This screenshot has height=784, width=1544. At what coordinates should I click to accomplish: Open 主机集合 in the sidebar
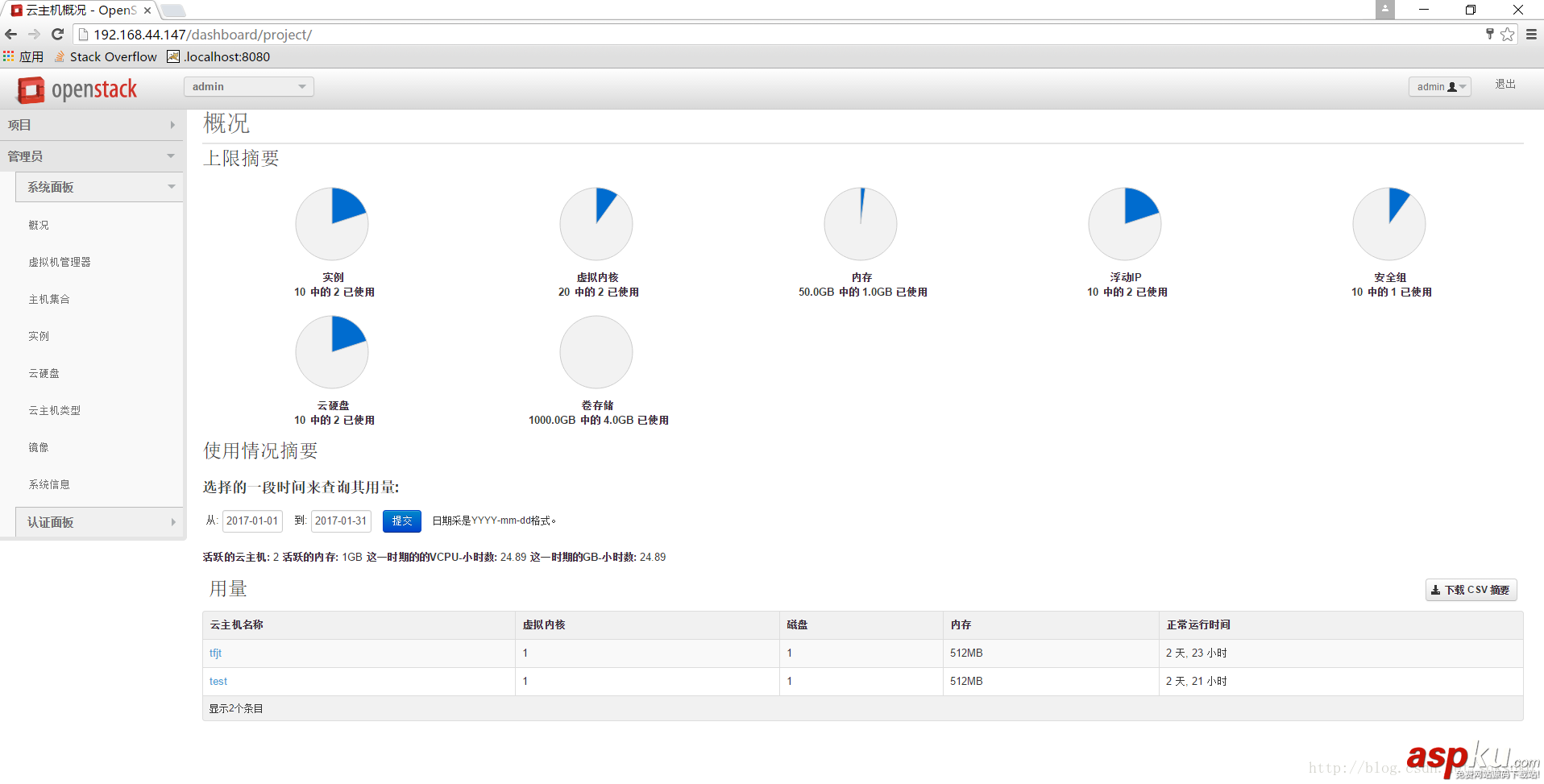(x=49, y=299)
